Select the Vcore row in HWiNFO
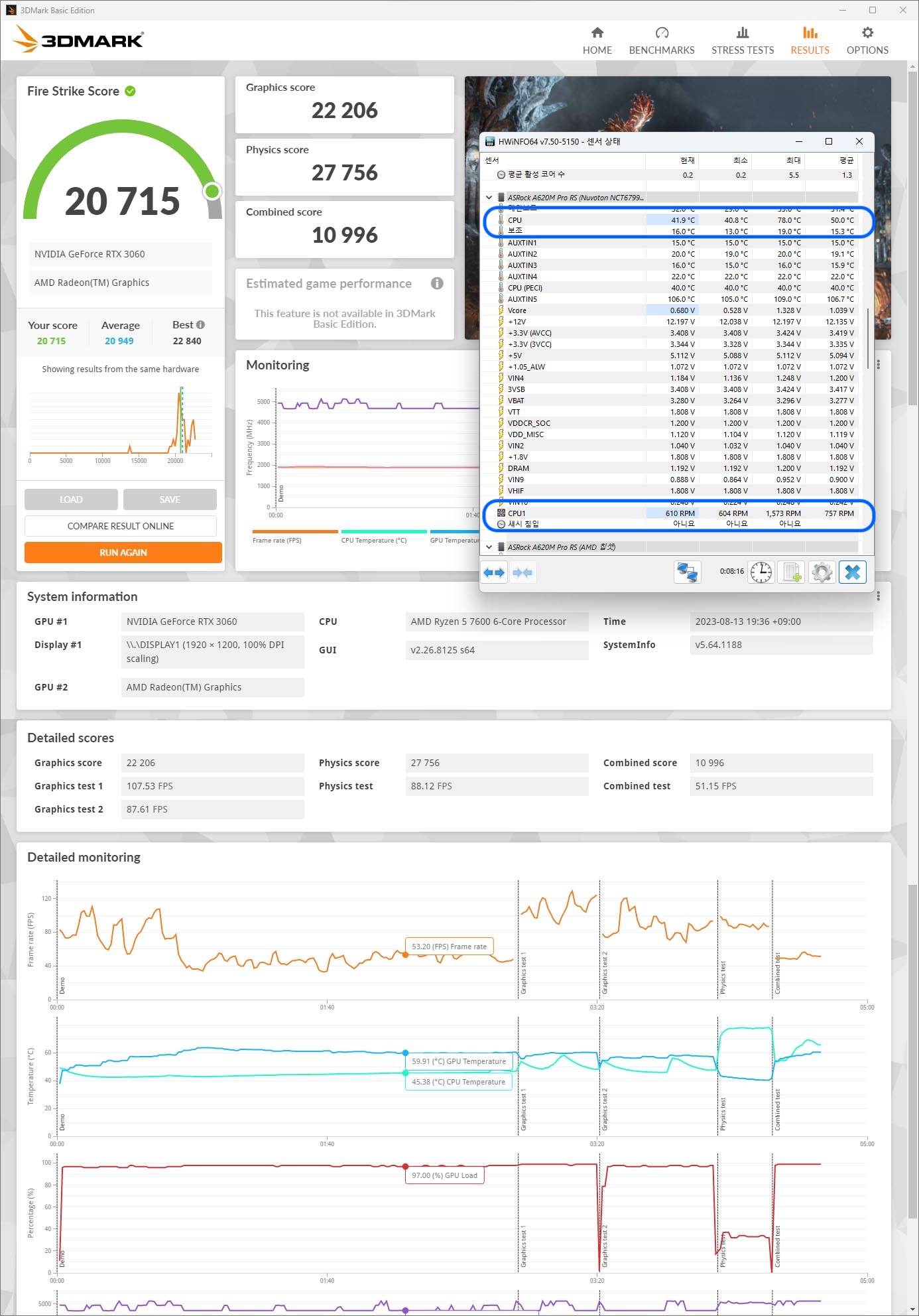The image size is (919, 1316). 671,310
